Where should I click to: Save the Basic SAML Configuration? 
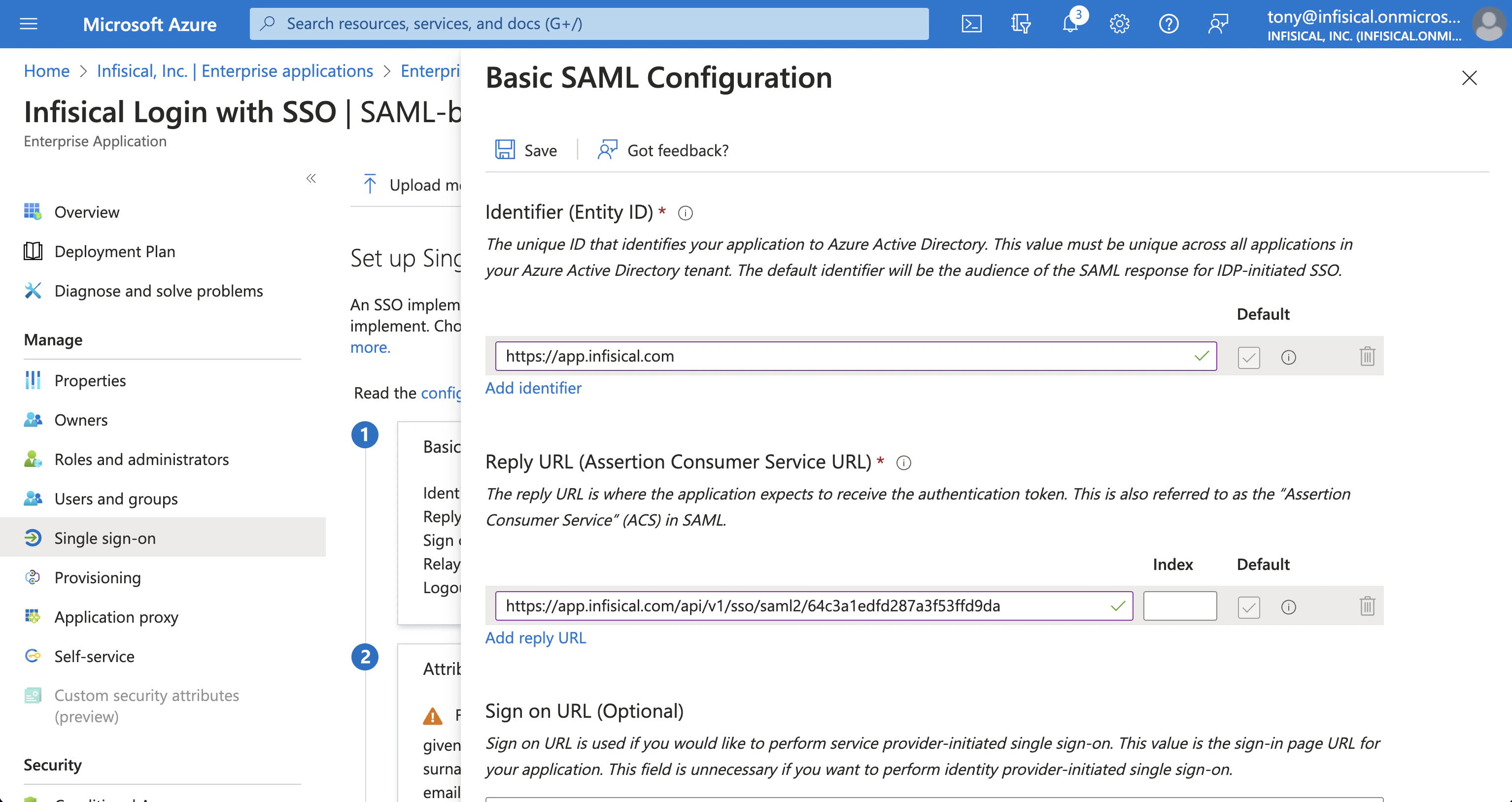pyautogui.click(x=525, y=150)
